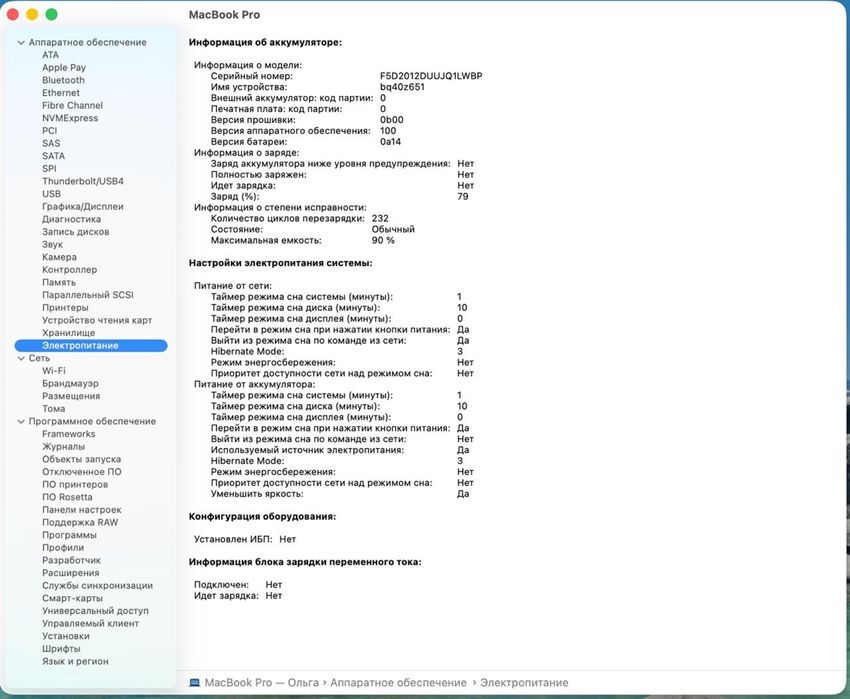The image size is (850, 699).
Task: Click MacBook Pro — Ольга in path bar
Action: 262,683
